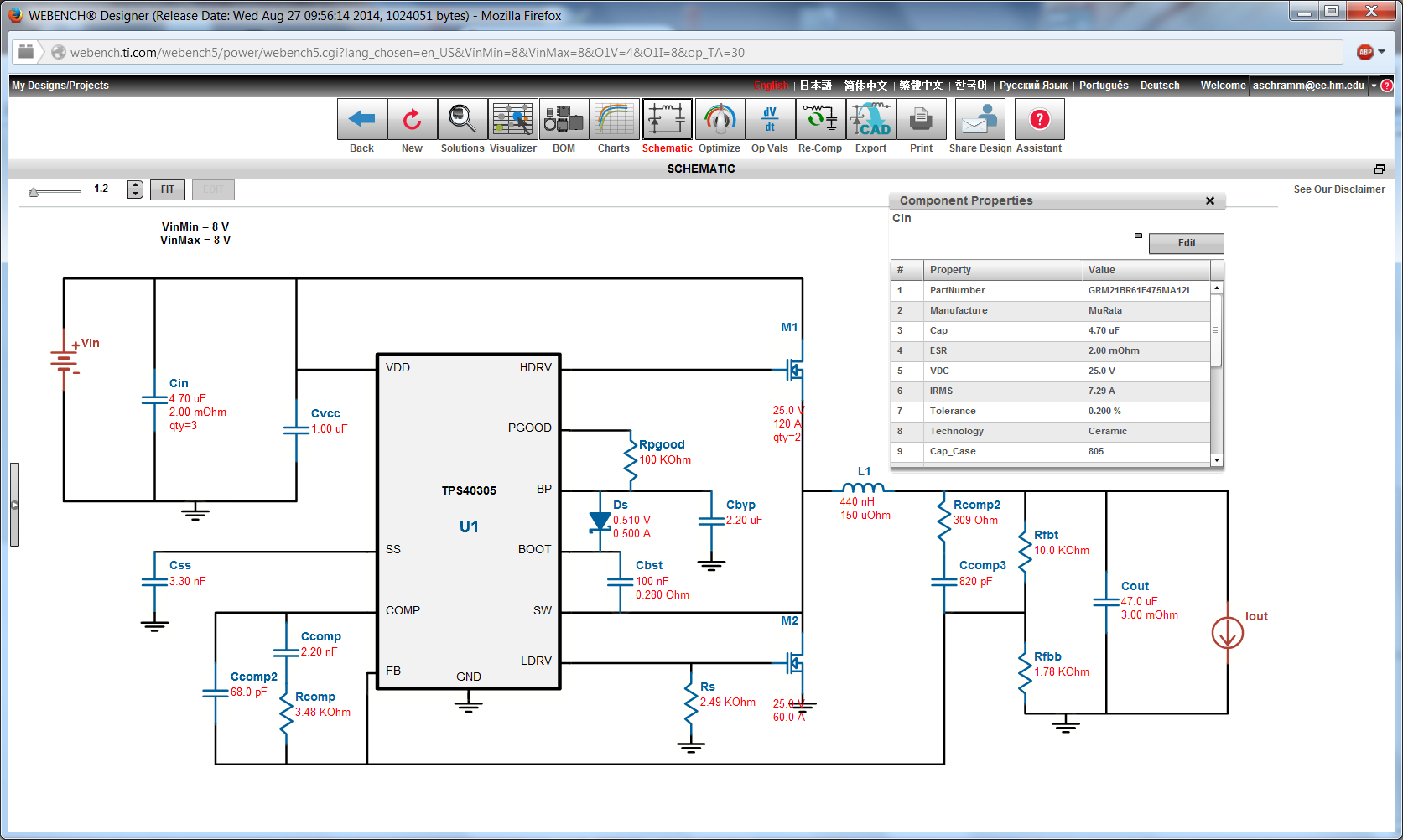Click the Vin battery symbol

(x=64, y=360)
